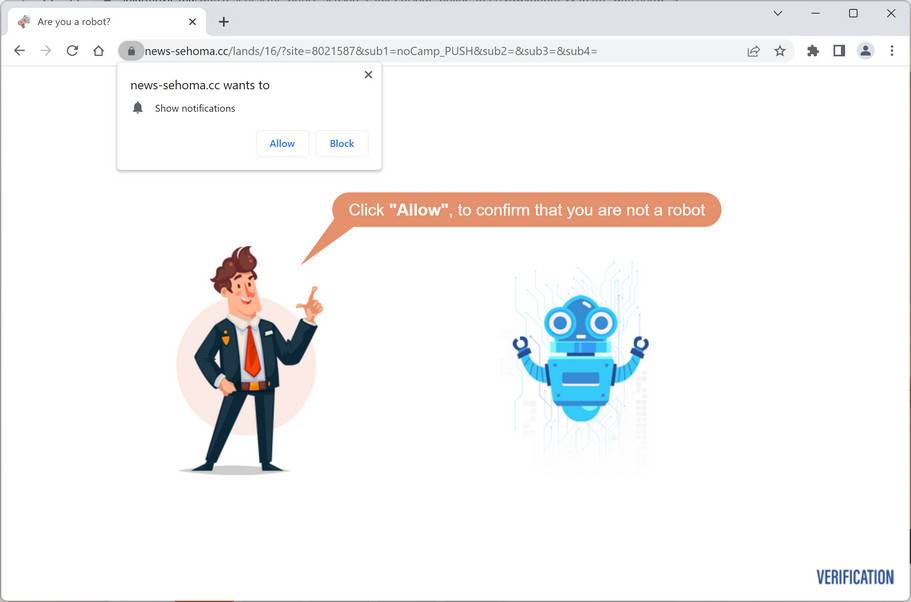Open the Extensions puzzle piece menu
Viewport: 911px width, 602px height.
813,51
